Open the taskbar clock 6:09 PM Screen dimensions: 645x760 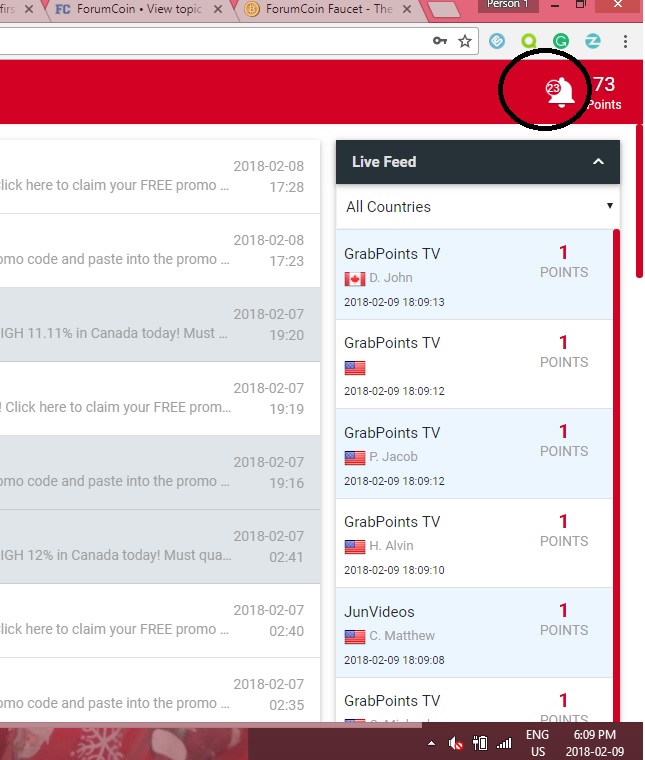click(x=595, y=743)
